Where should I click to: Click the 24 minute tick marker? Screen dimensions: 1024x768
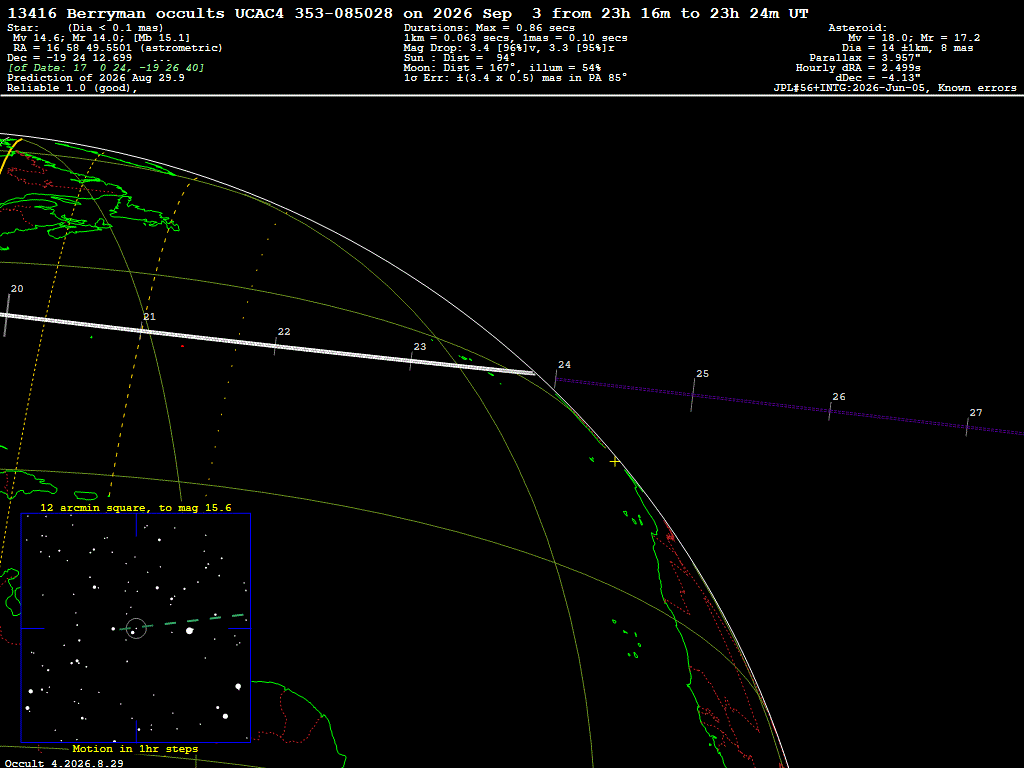click(556, 379)
